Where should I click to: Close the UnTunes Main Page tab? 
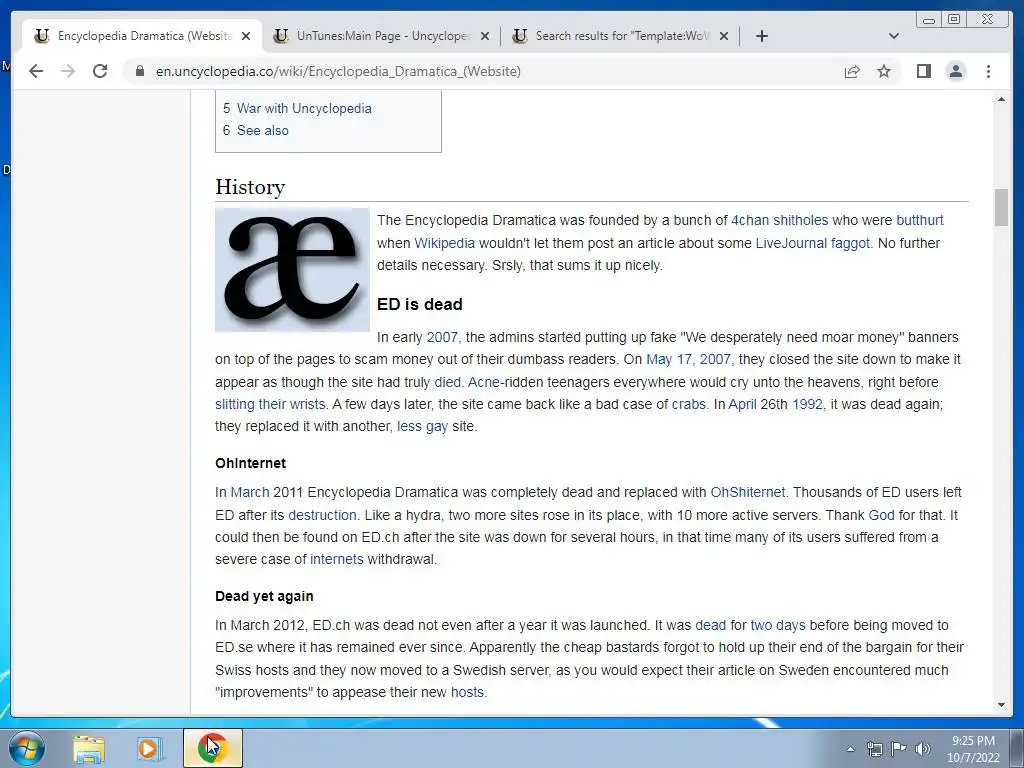tap(485, 36)
